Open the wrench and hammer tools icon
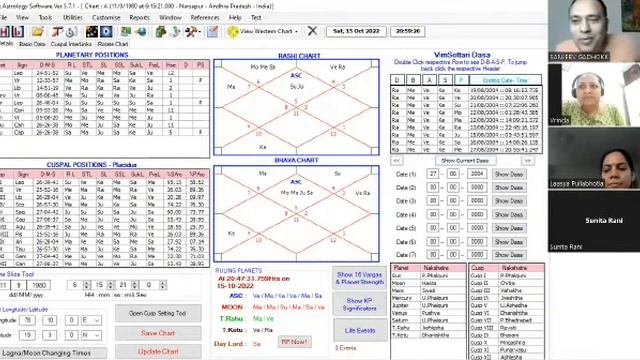The width and height of the screenshot is (640, 360). tap(191, 31)
